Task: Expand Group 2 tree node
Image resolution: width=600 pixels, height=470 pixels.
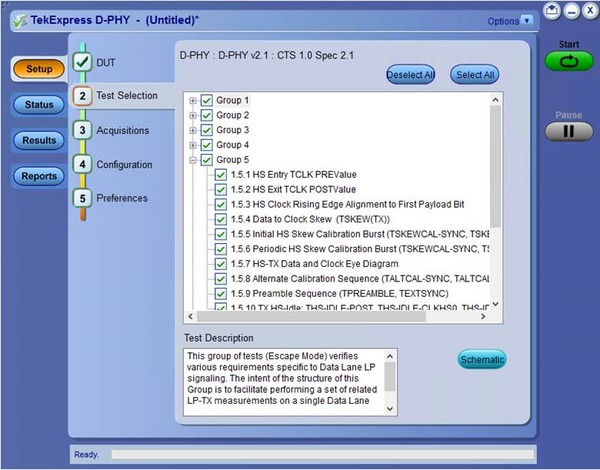Action: (x=193, y=116)
